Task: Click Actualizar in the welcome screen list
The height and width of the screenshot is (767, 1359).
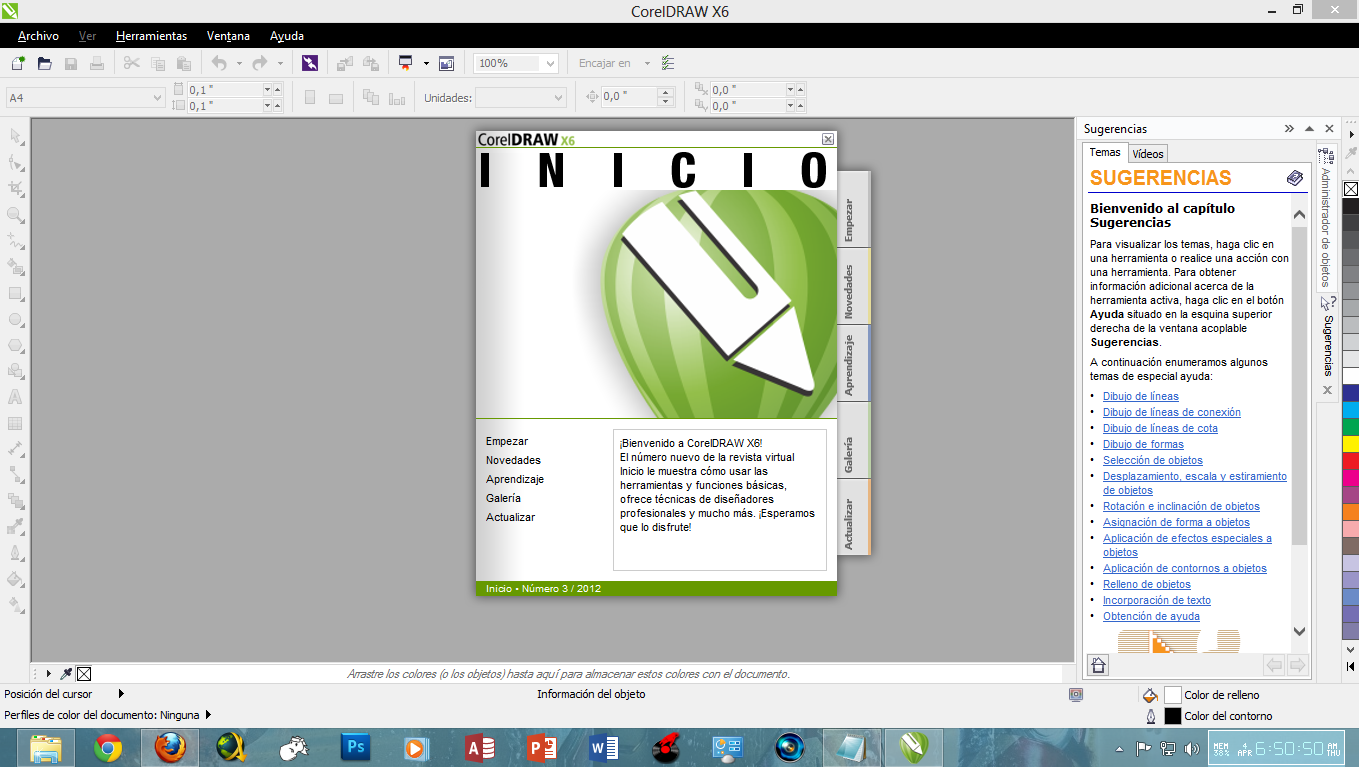Action: tap(510, 517)
